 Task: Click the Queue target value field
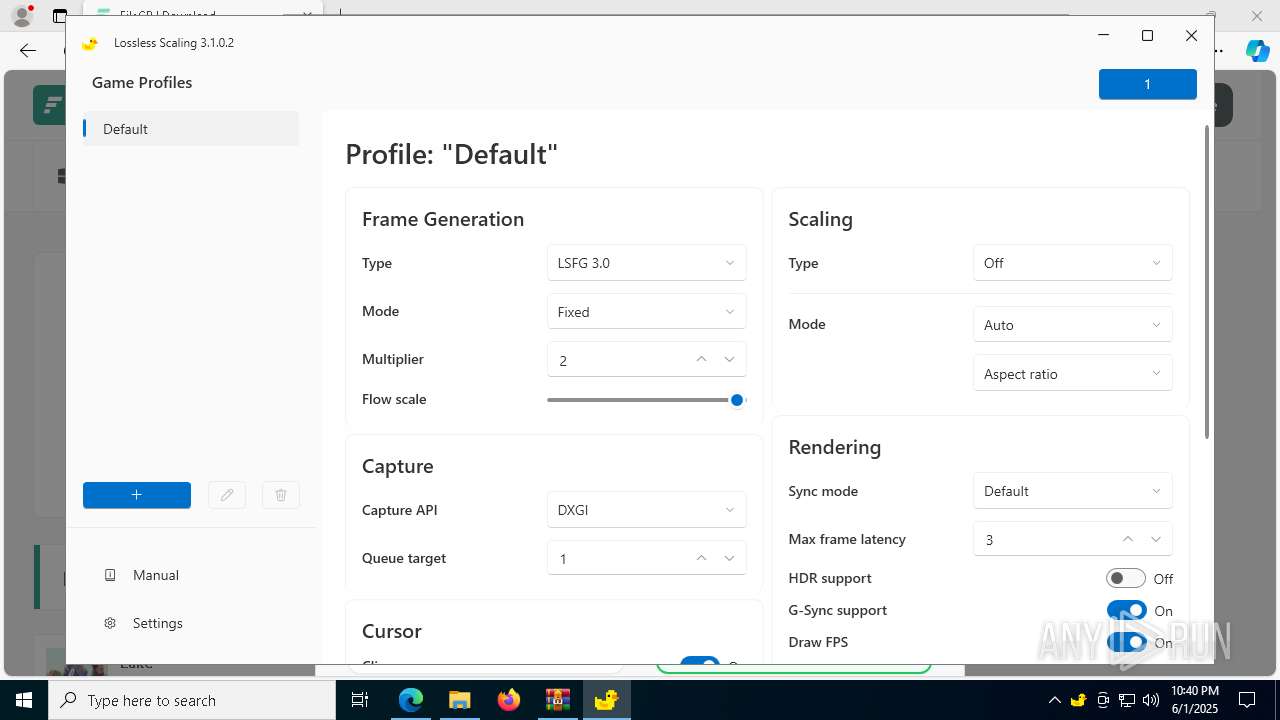coord(646,558)
